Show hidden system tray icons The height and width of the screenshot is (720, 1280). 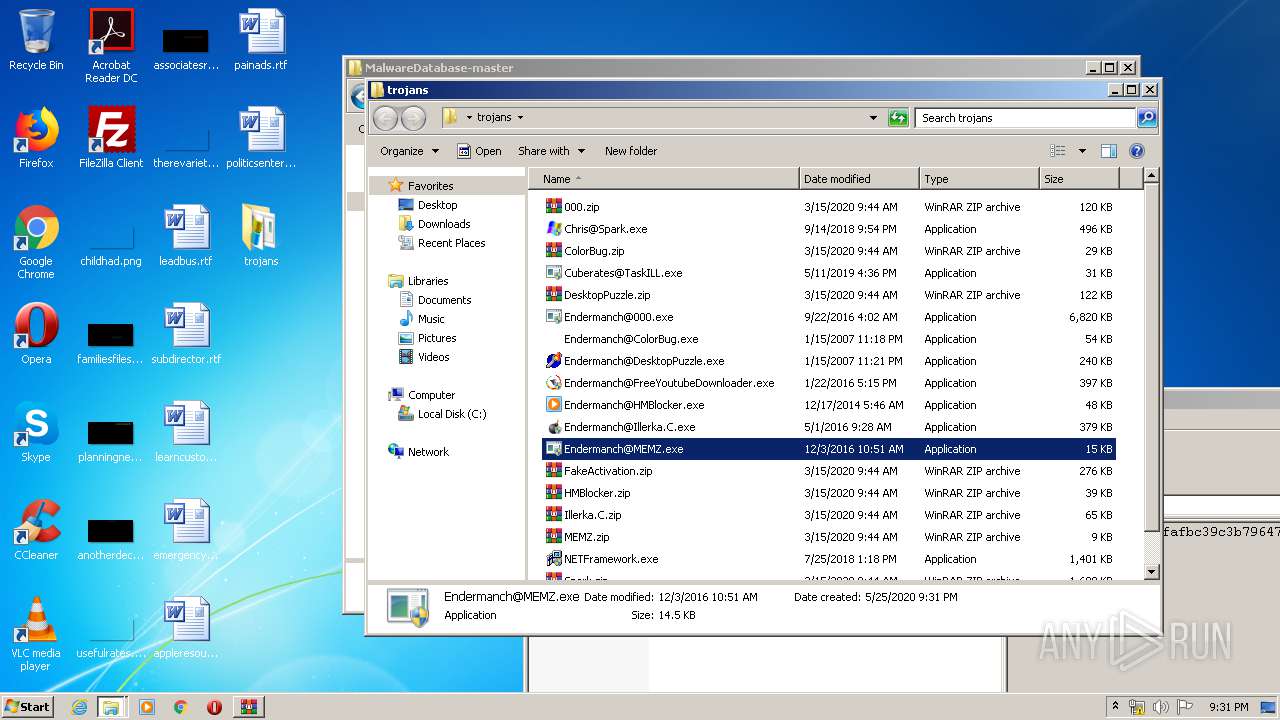point(1116,707)
